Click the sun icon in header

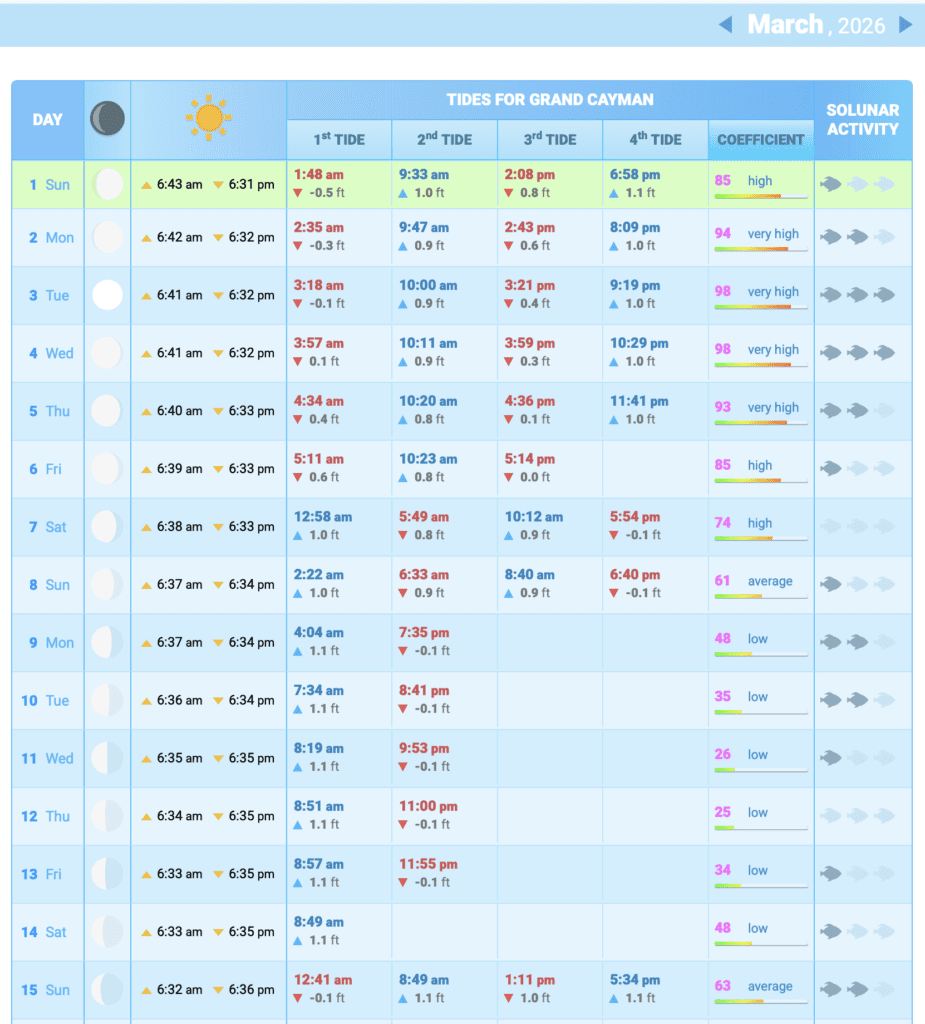(x=208, y=119)
